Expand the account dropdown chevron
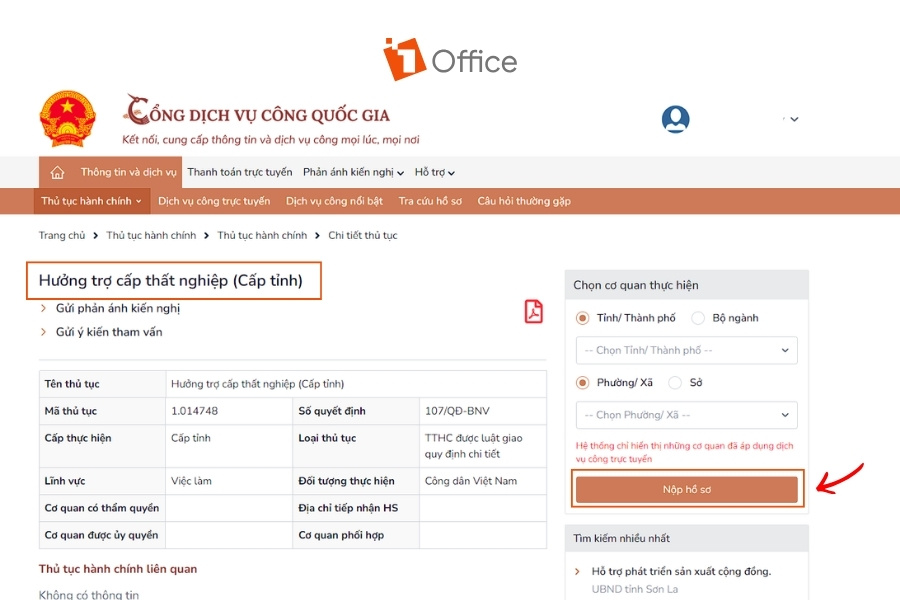Image resolution: width=900 pixels, height=600 pixels. pos(794,119)
